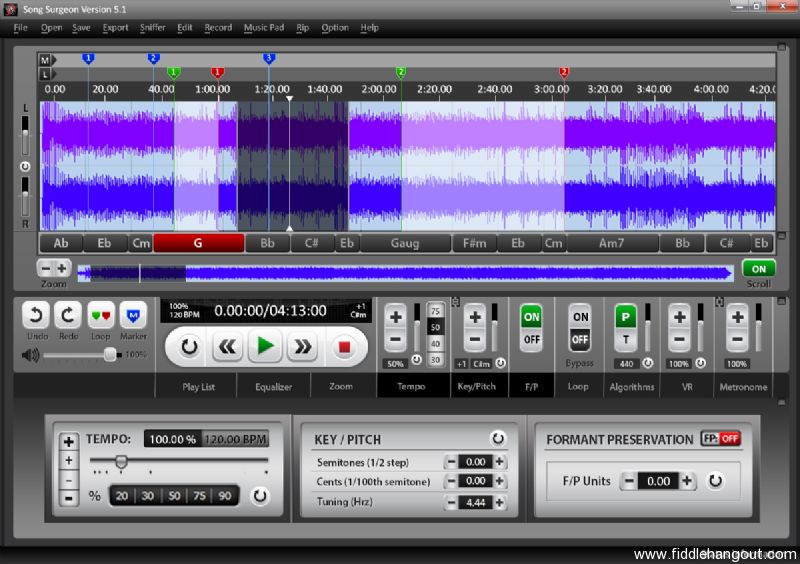Open the Music Pad menu
800x564 pixels.
tap(264, 27)
